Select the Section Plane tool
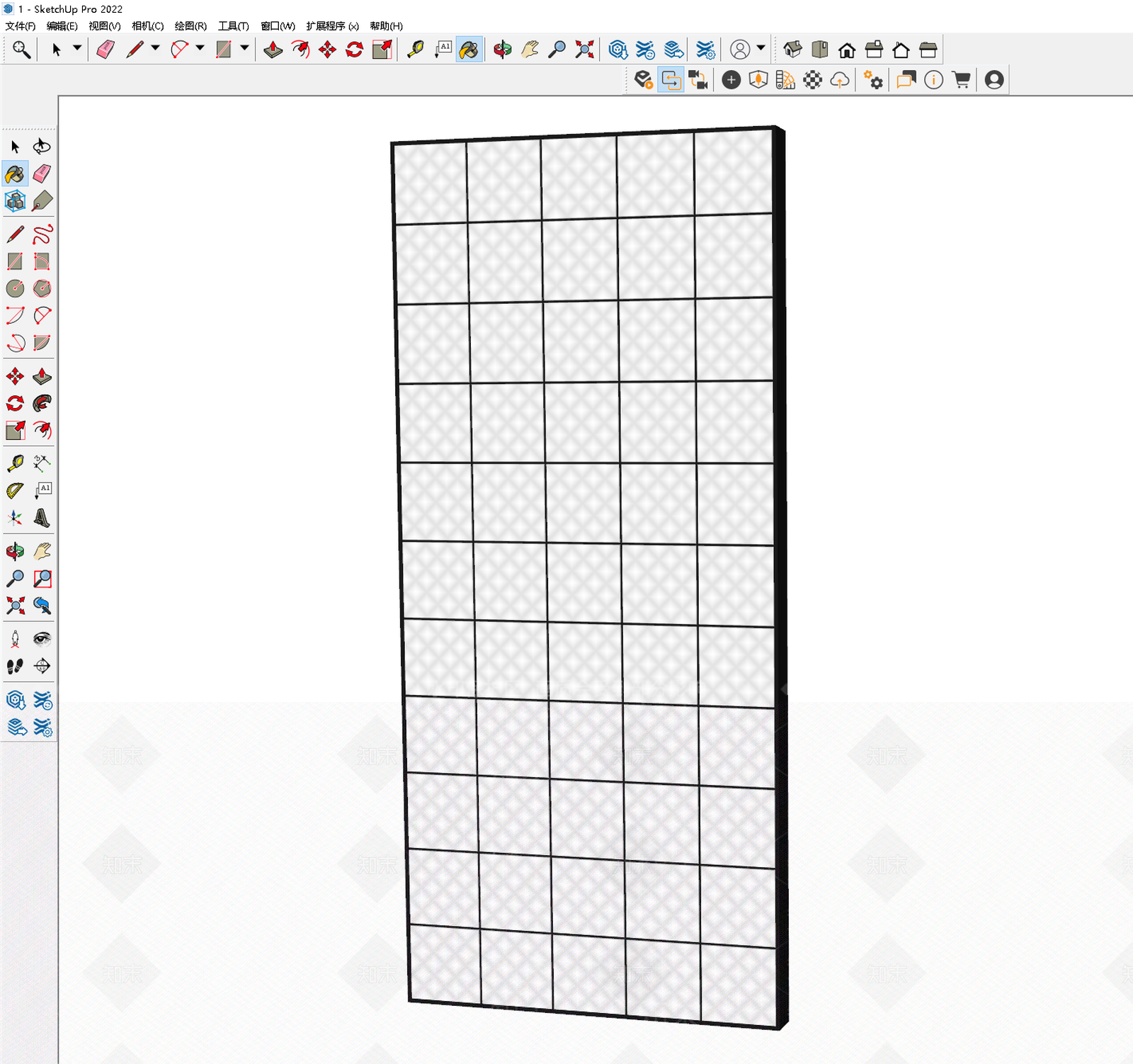The height and width of the screenshot is (1064, 1133). (x=42, y=666)
